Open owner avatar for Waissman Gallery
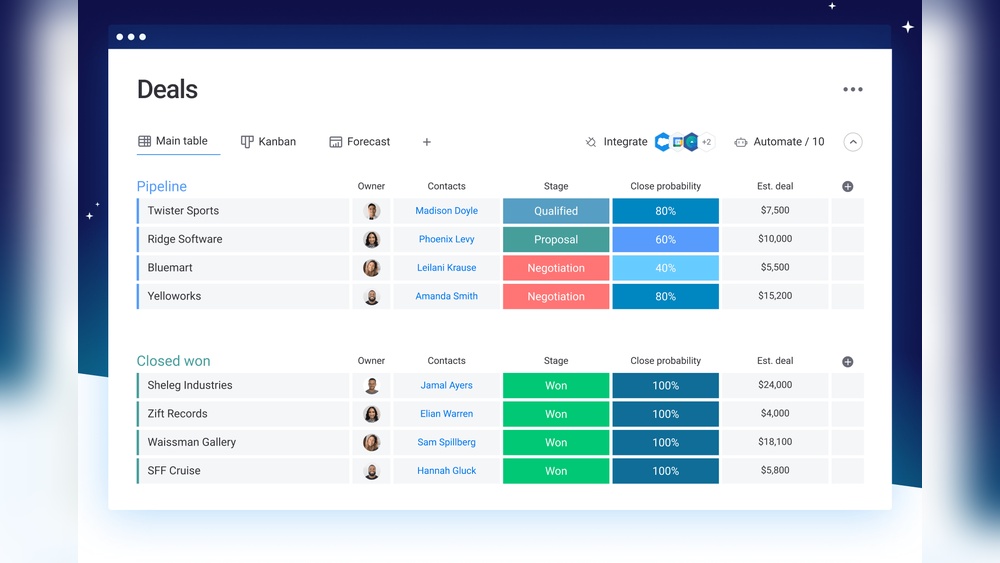1000x563 pixels. [372, 442]
